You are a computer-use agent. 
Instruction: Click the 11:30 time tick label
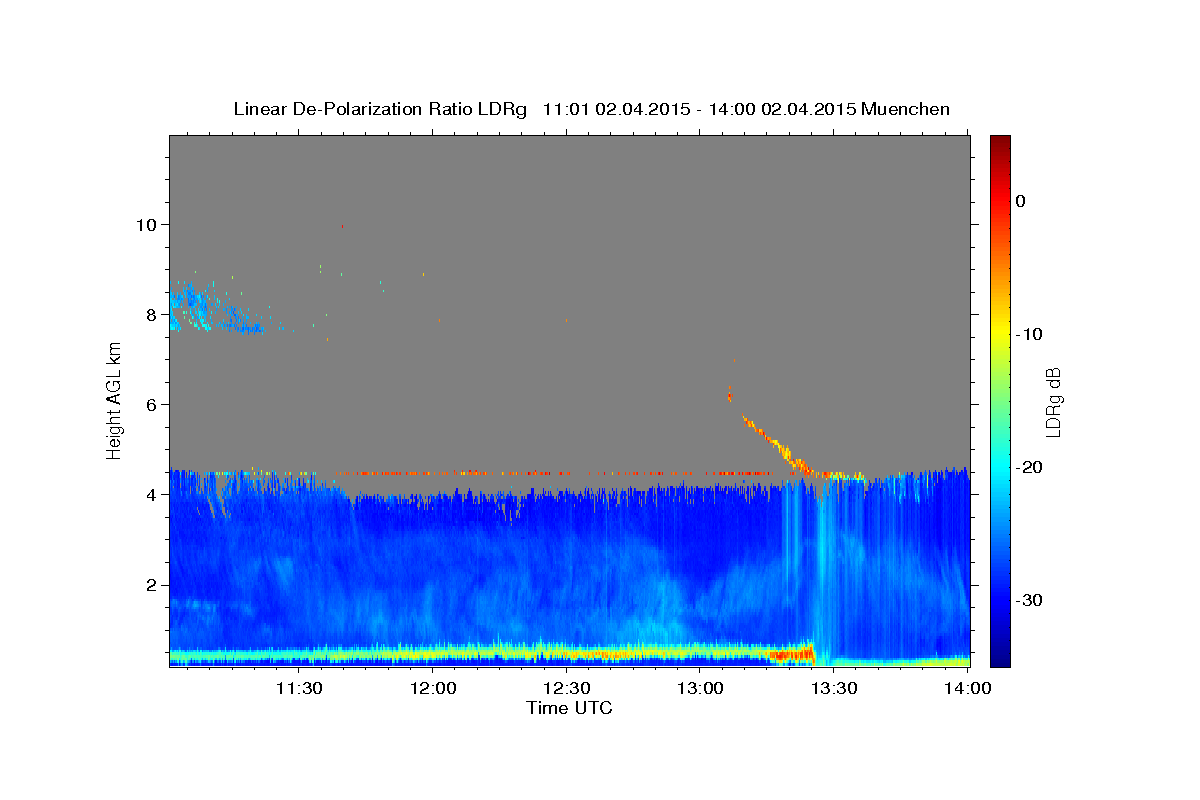coord(299,688)
